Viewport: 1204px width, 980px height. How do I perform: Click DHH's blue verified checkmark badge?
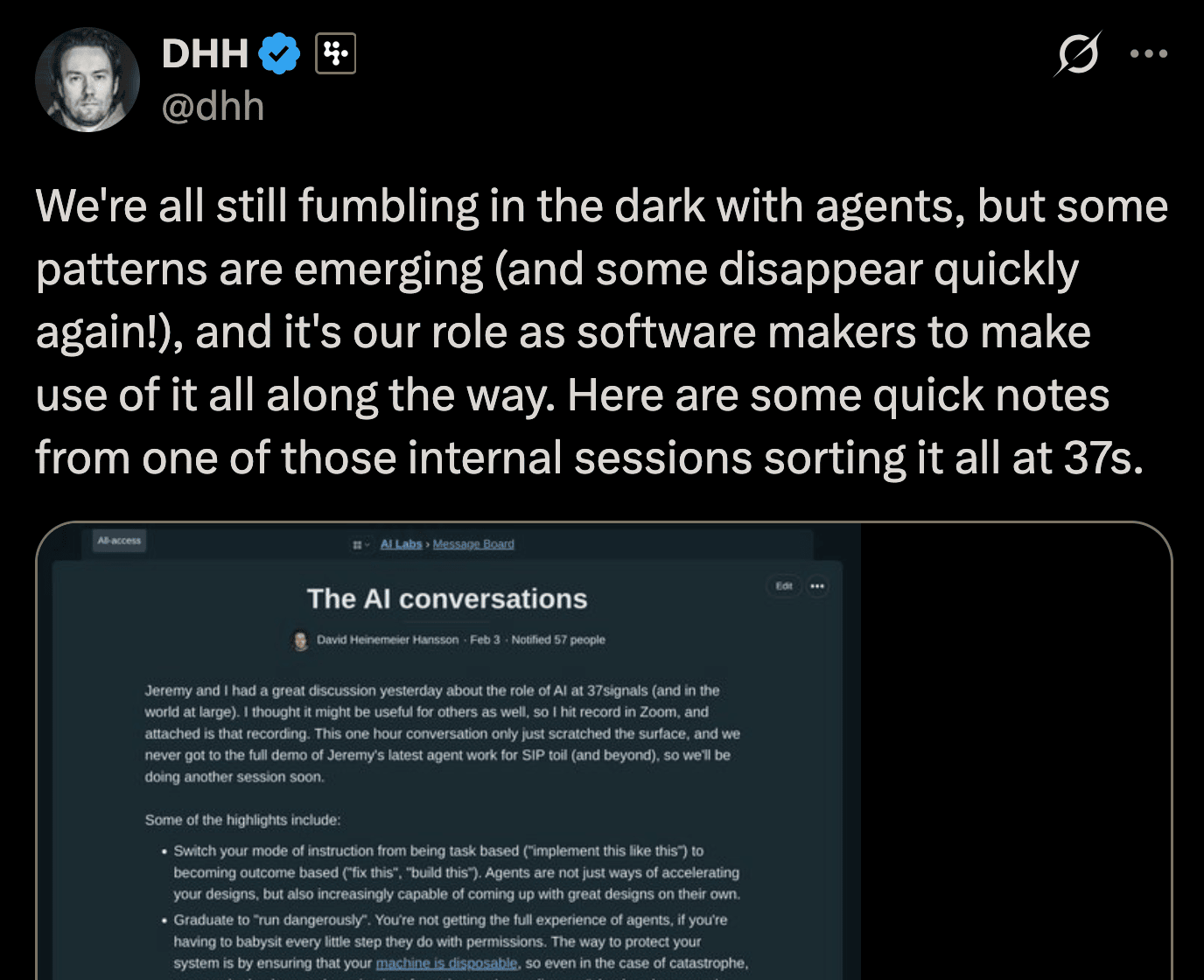(x=277, y=52)
